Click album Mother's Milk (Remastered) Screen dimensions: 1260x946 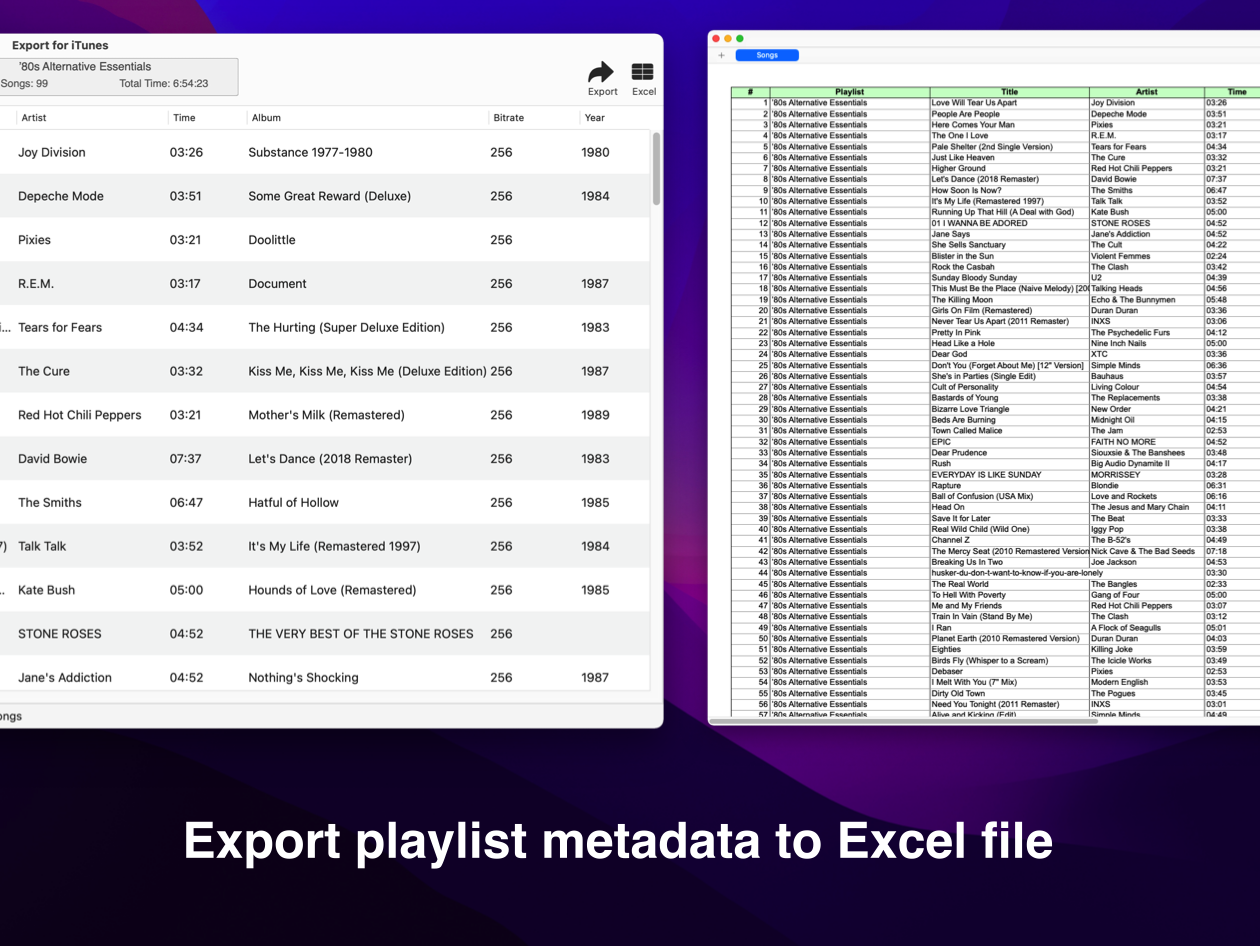[326, 415]
